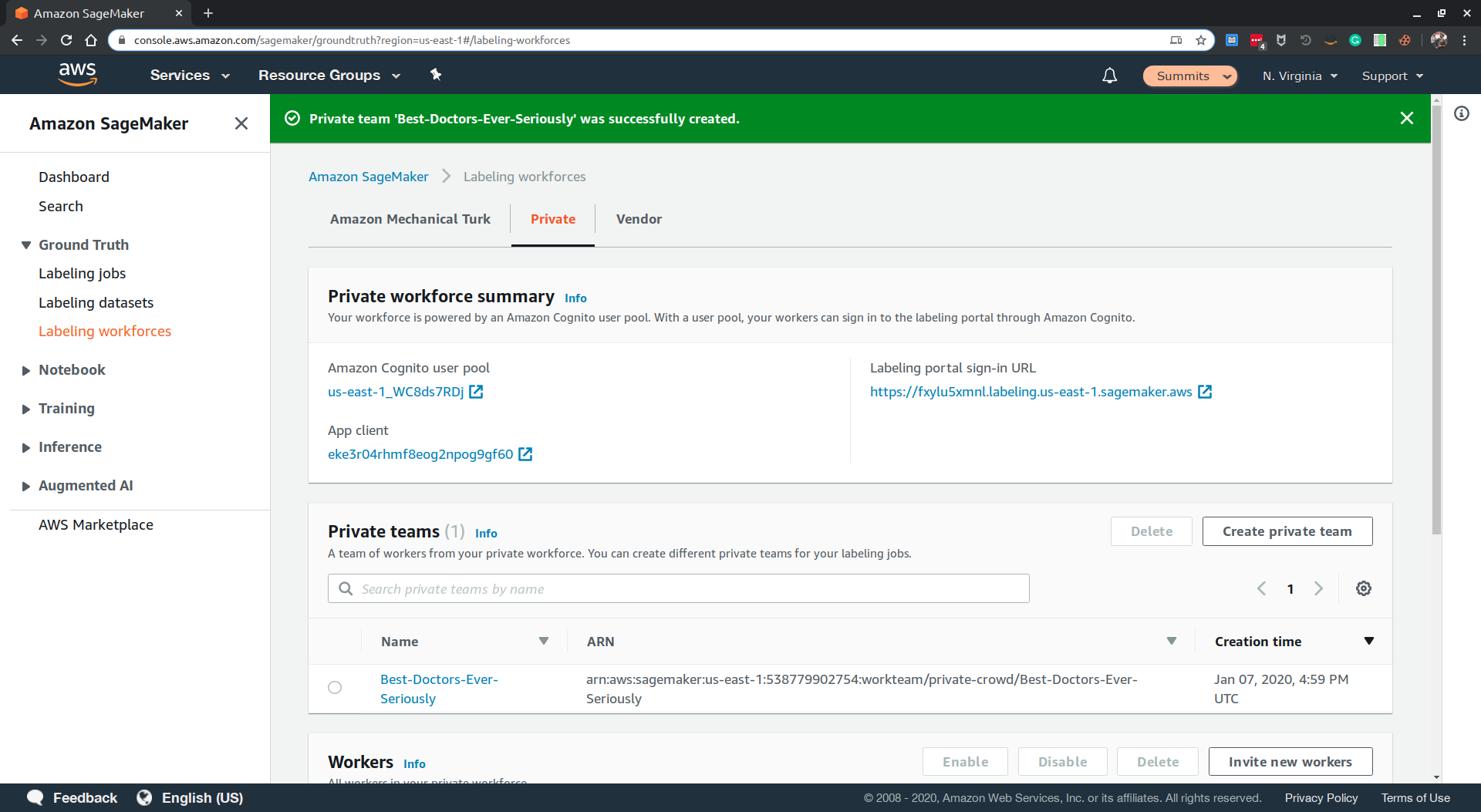
Task: Expand the Notebook section
Action: (x=26, y=370)
